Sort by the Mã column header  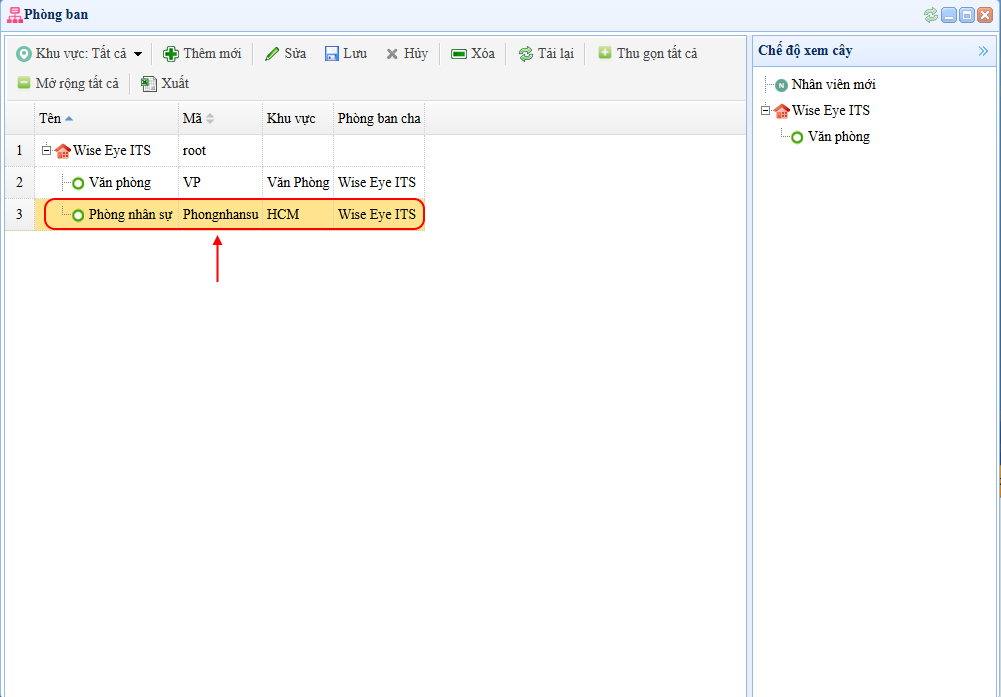[x=192, y=119]
